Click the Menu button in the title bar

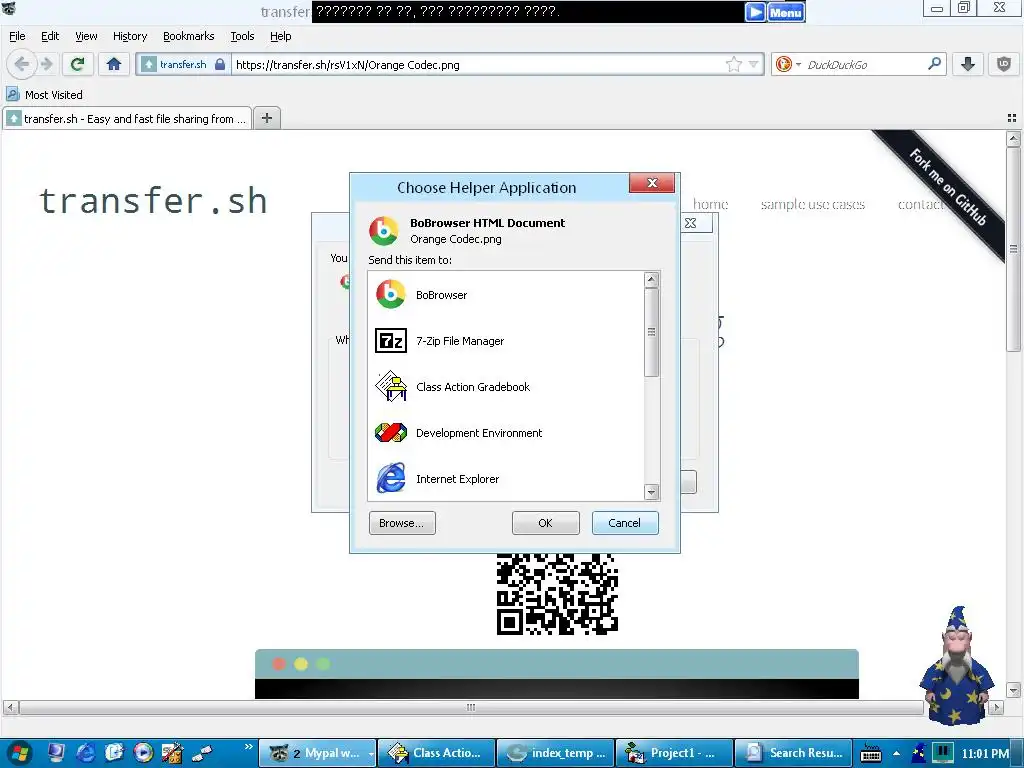786,12
